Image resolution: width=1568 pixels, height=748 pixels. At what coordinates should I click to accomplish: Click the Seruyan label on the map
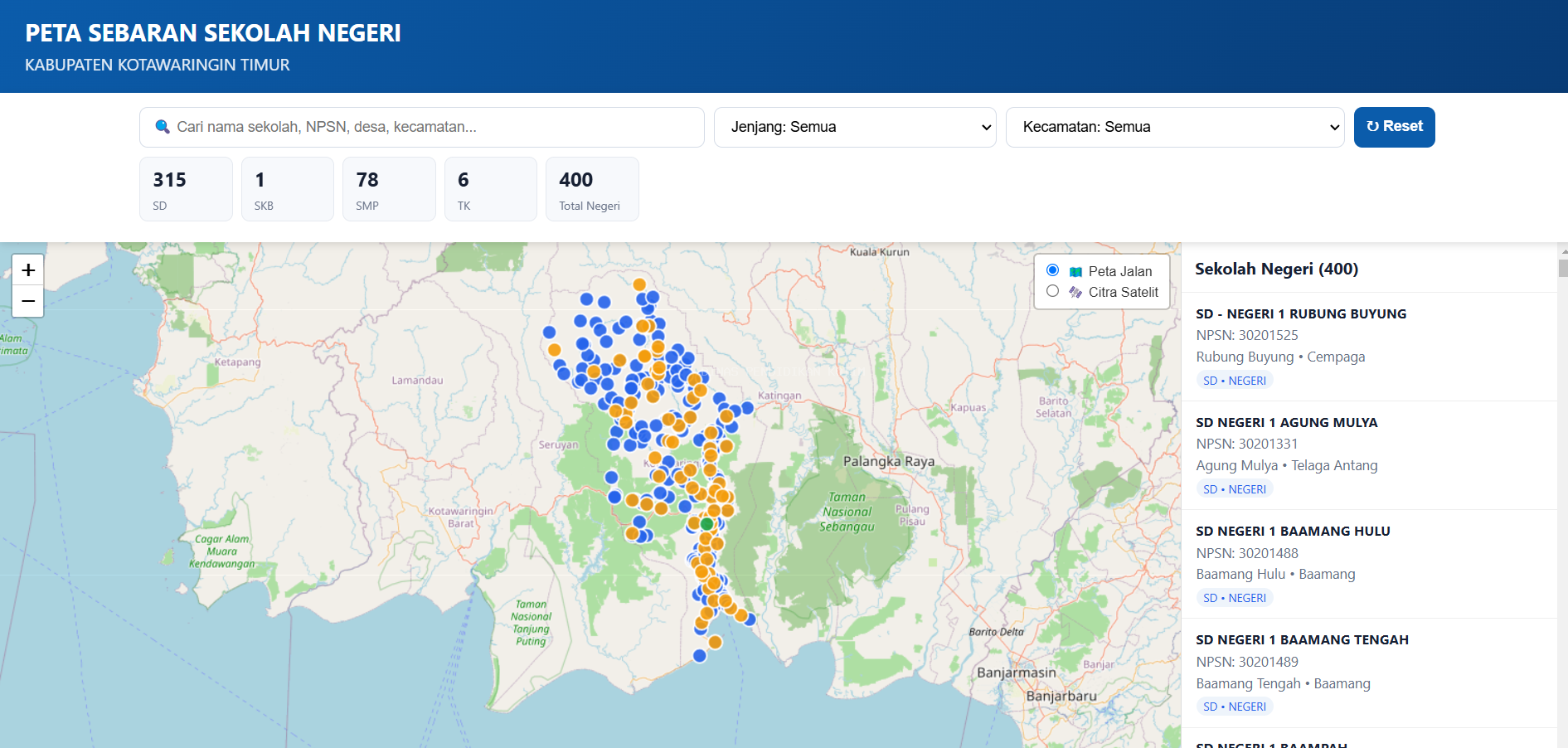click(558, 444)
